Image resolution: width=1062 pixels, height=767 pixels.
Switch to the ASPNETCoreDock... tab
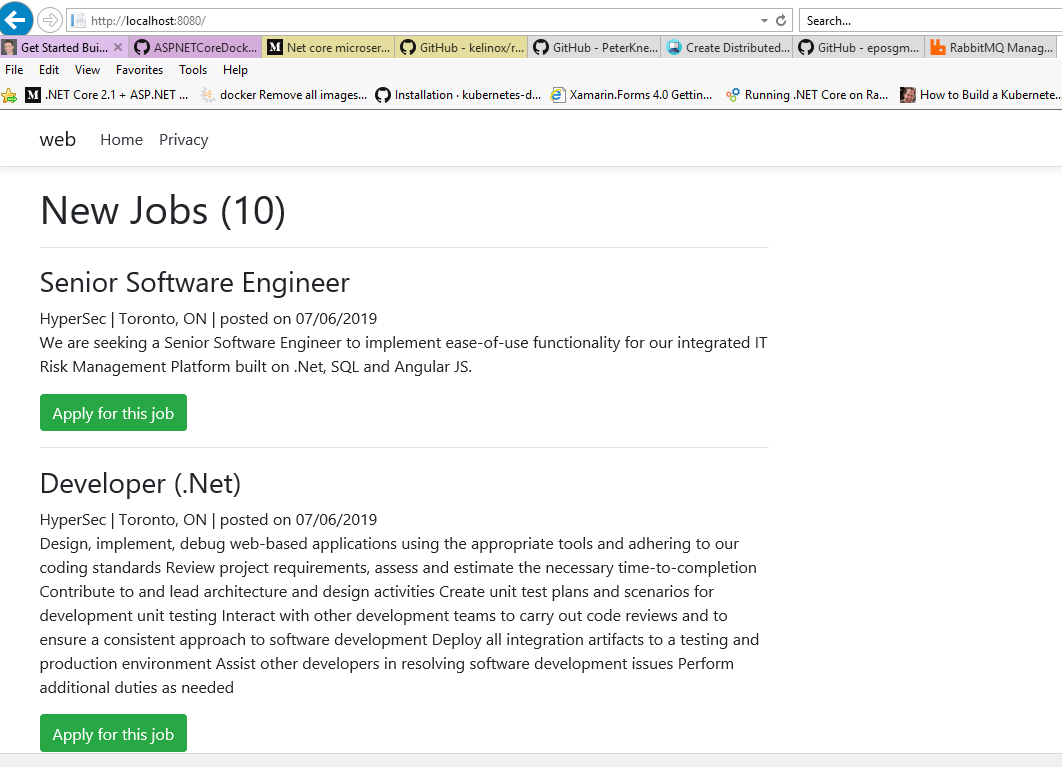pyautogui.click(x=195, y=47)
